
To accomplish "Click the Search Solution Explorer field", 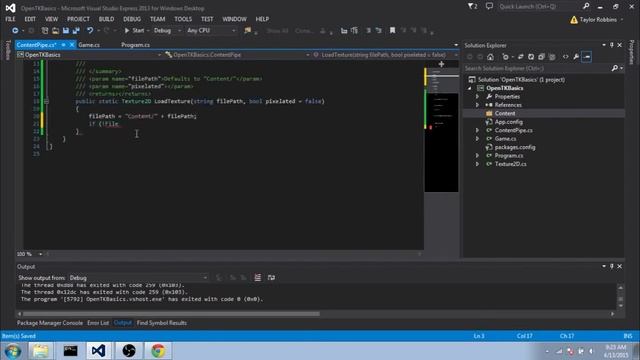I will [x=537, y=68].
